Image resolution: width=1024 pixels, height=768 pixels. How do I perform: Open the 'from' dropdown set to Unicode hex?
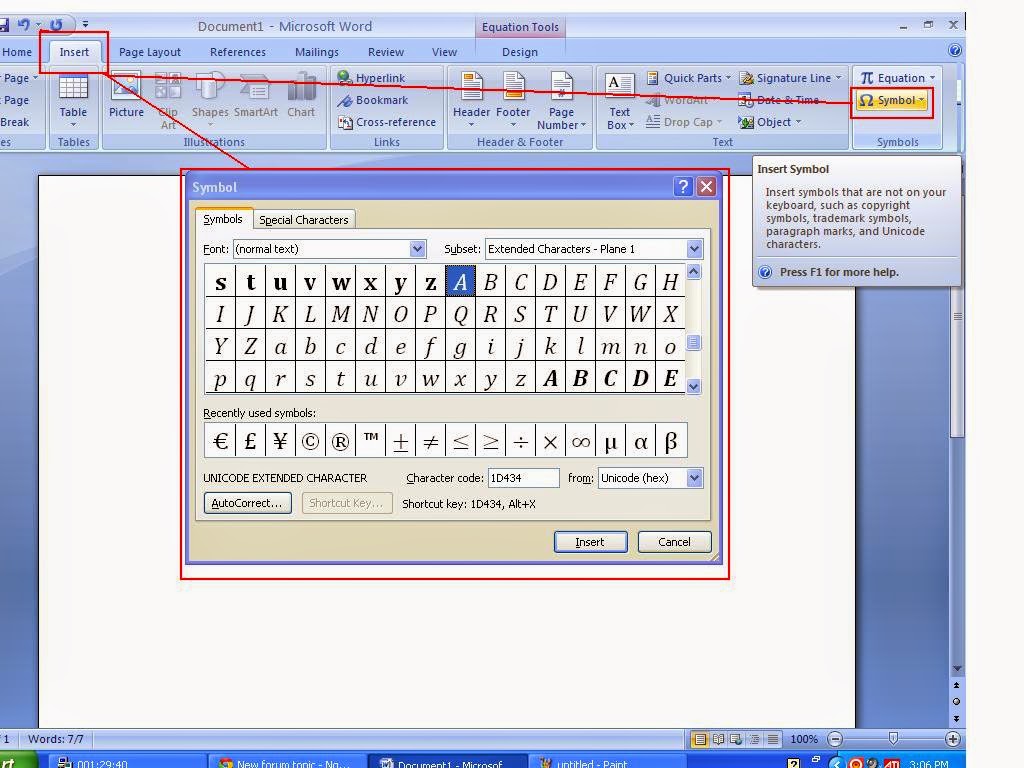(695, 478)
